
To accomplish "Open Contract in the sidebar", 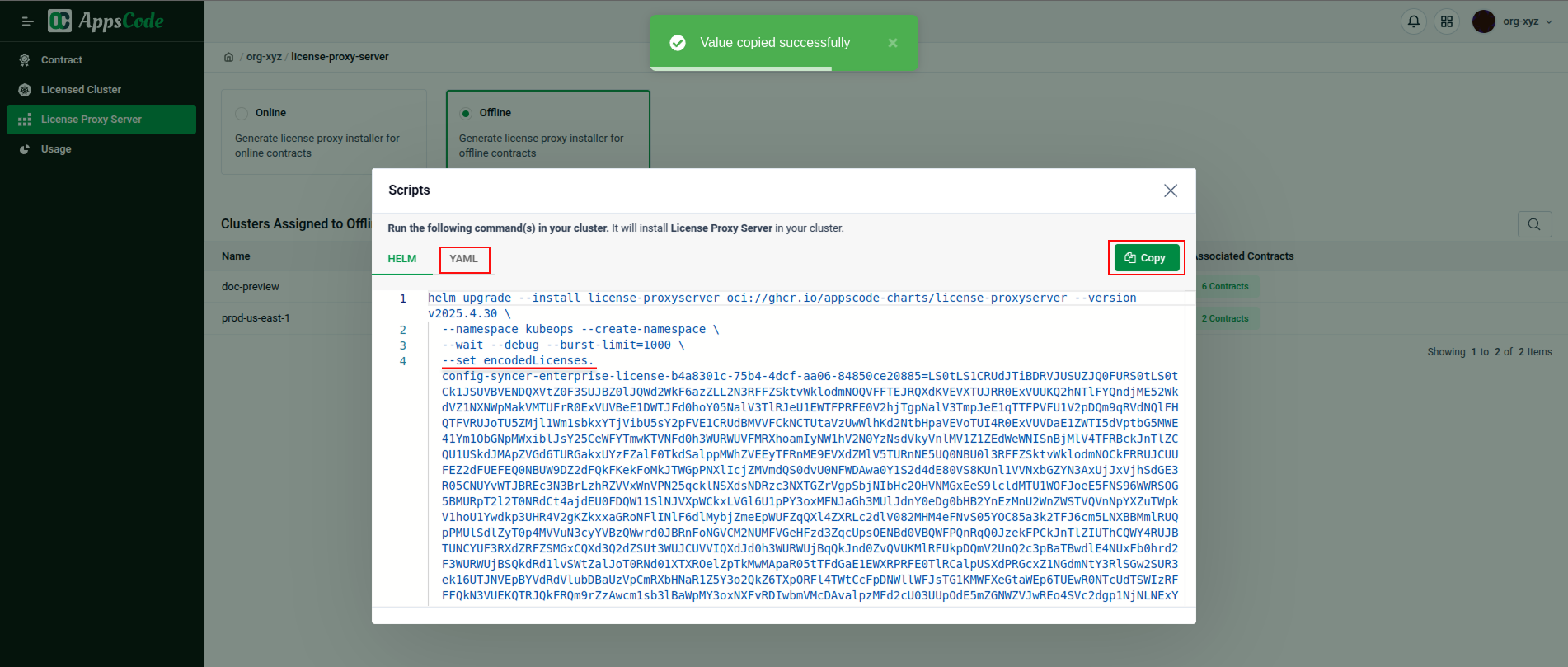I will 62,60.
